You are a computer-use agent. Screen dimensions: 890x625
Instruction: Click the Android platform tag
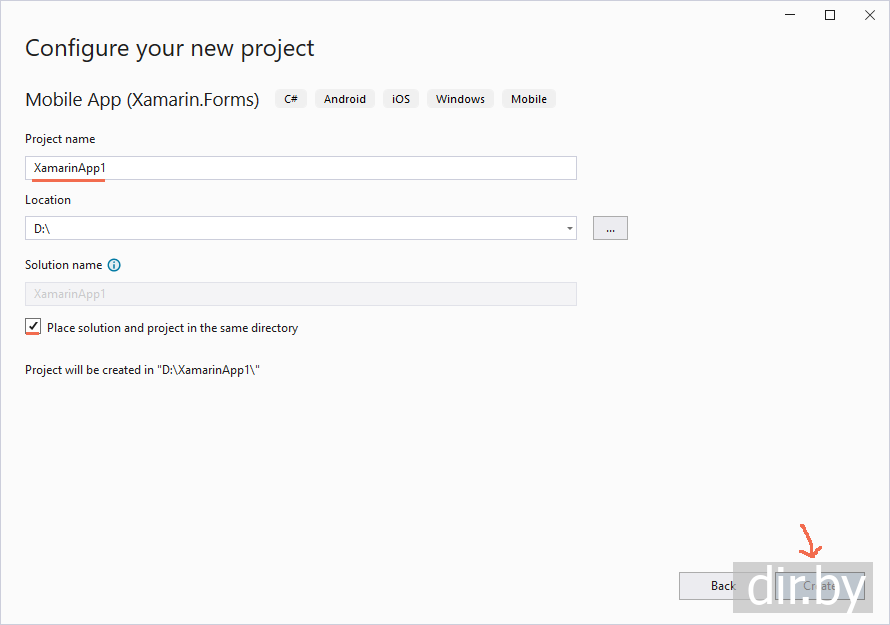pyautogui.click(x=345, y=99)
